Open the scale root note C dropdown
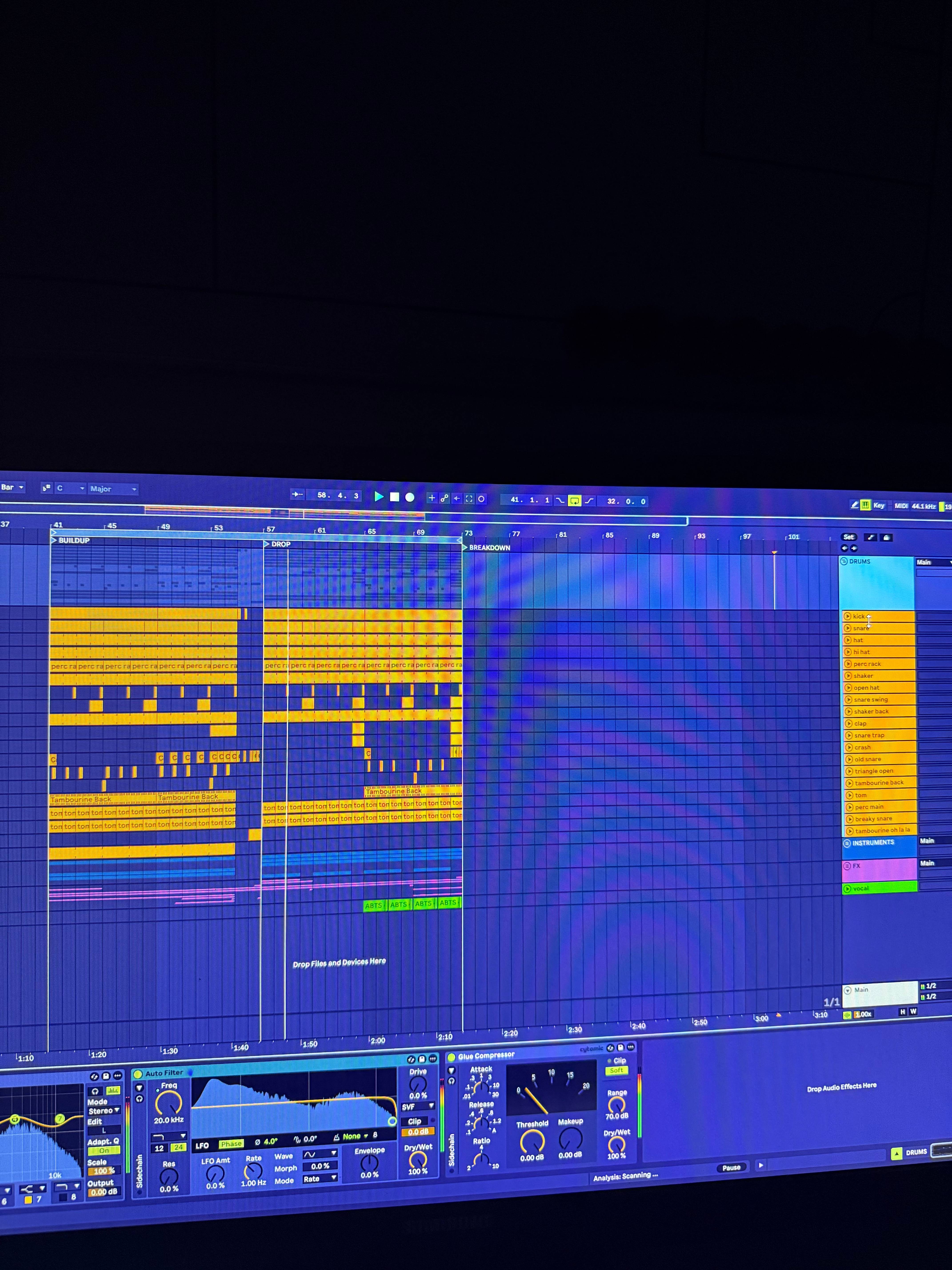 coord(71,489)
